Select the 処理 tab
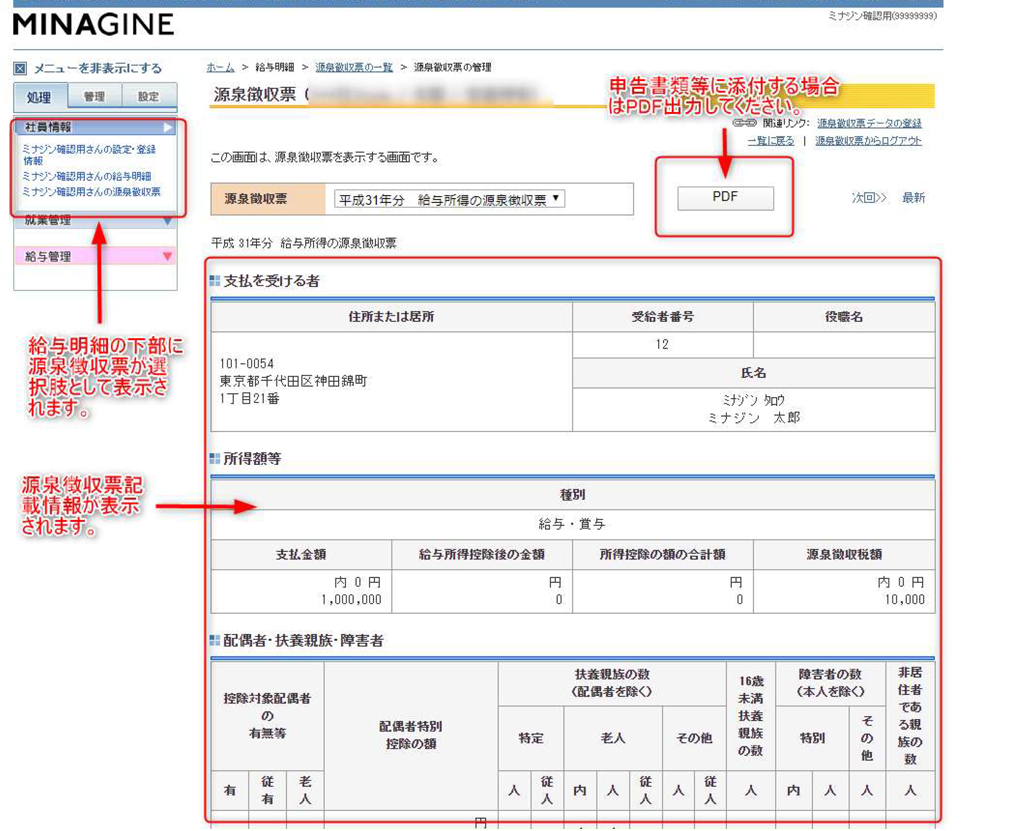The height and width of the screenshot is (831, 1024). [40, 96]
